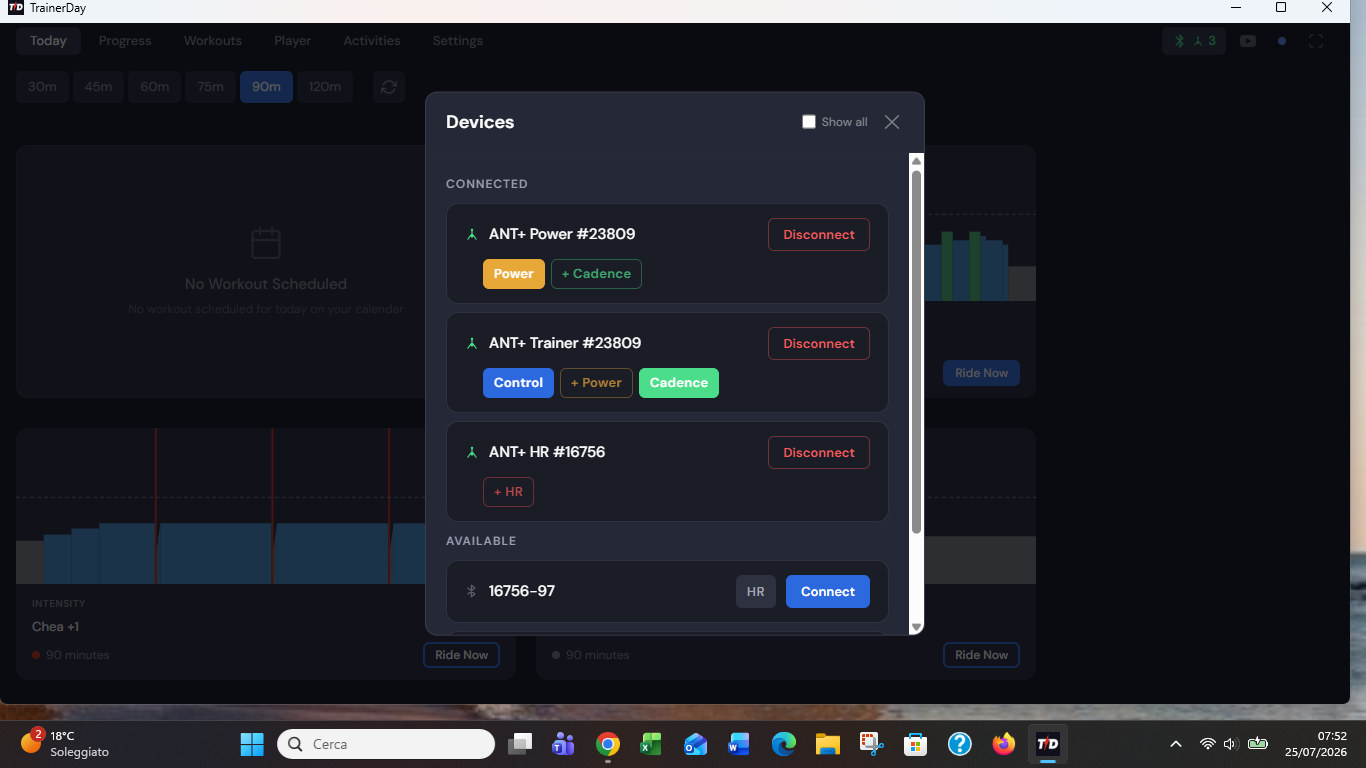Select the 75m duration
Screen dimensions: 1366x768
pos(210,87)
